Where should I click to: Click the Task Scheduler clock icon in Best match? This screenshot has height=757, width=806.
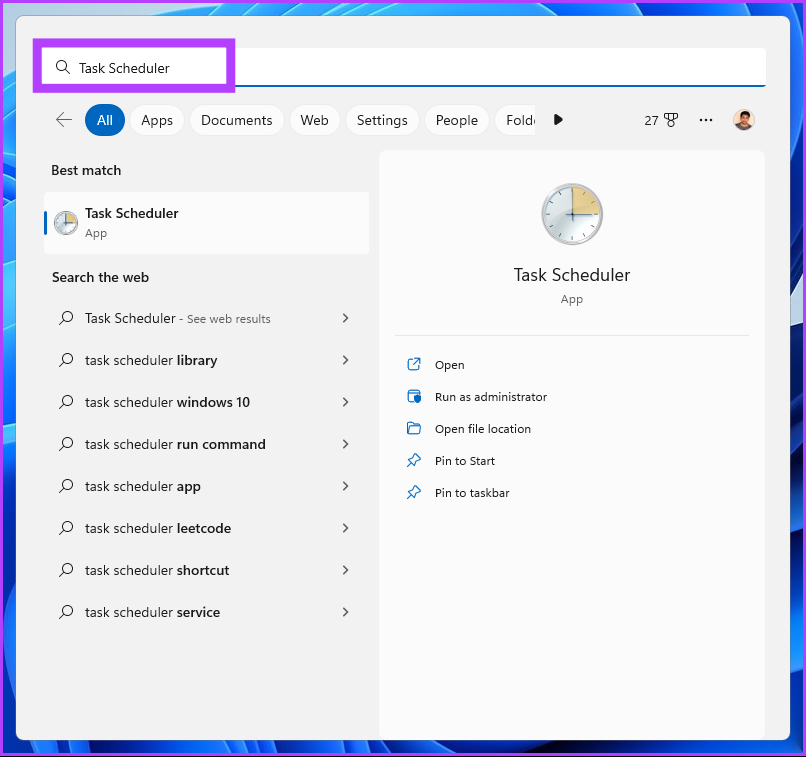66,223
